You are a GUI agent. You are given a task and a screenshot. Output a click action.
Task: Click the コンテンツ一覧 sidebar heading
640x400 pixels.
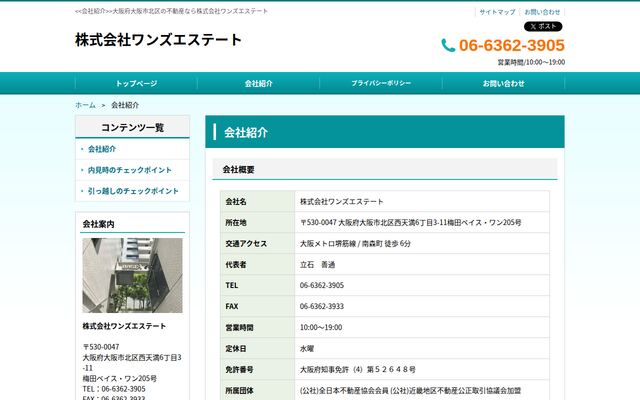(132, 127)
